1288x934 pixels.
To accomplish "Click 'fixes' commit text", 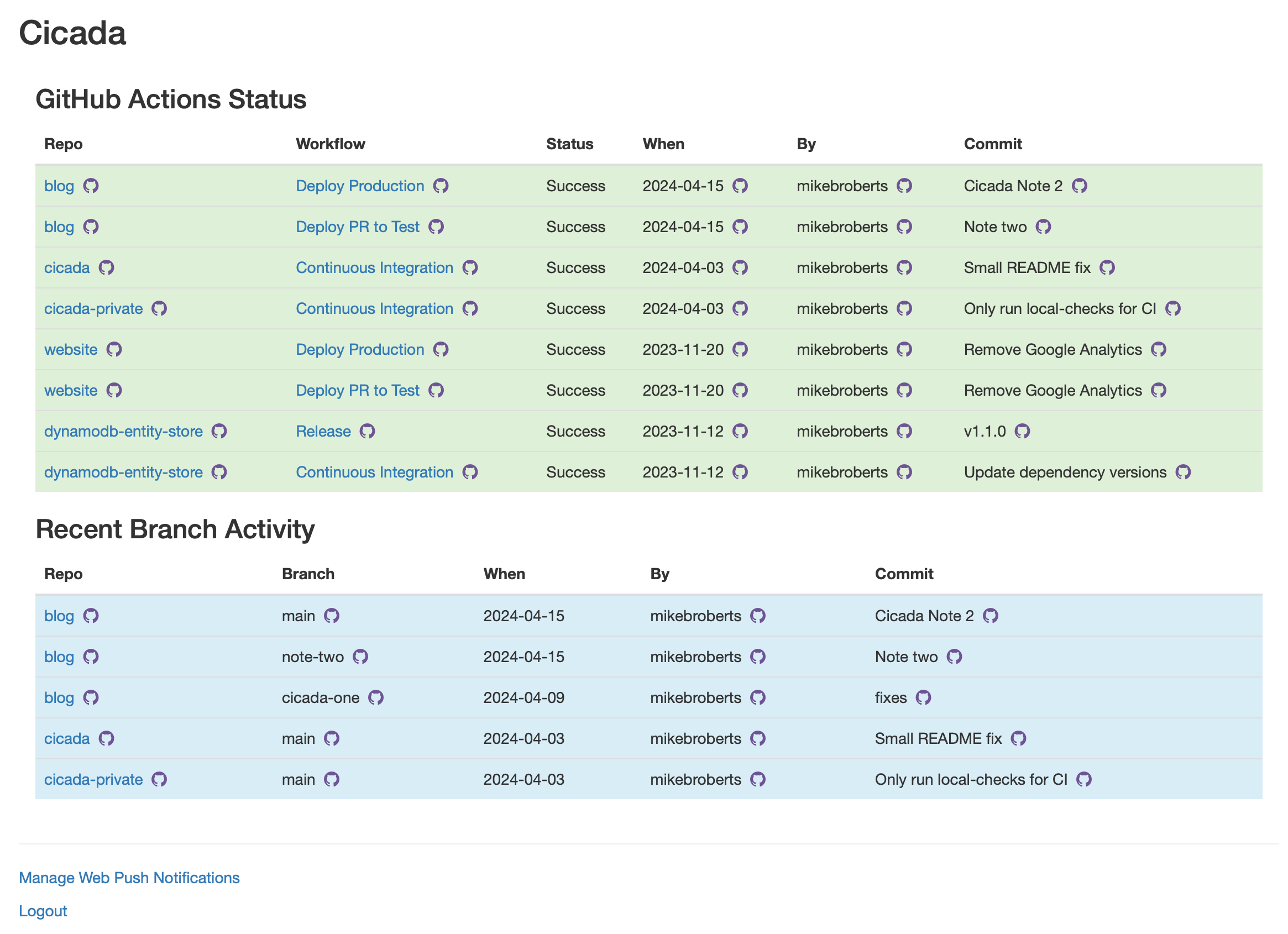I will tap(891, 697).
